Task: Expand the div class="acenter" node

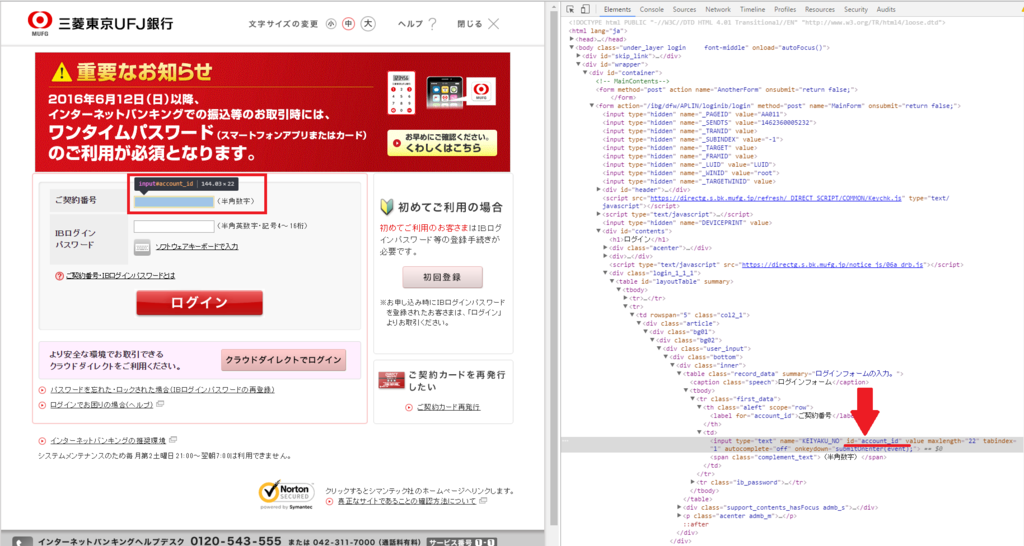Action: tap(605, 248)
